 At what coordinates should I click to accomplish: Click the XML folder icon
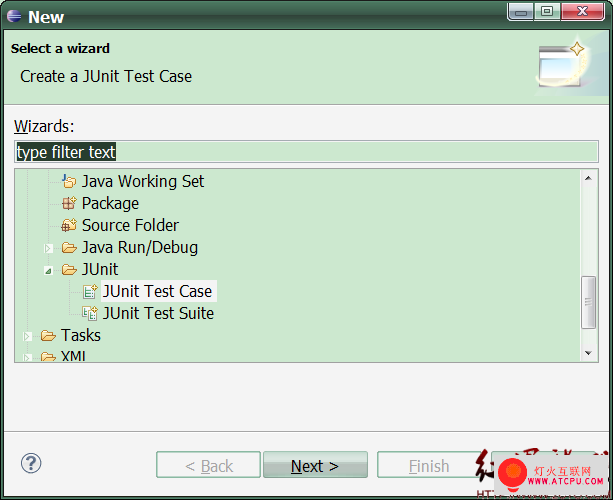48,356
